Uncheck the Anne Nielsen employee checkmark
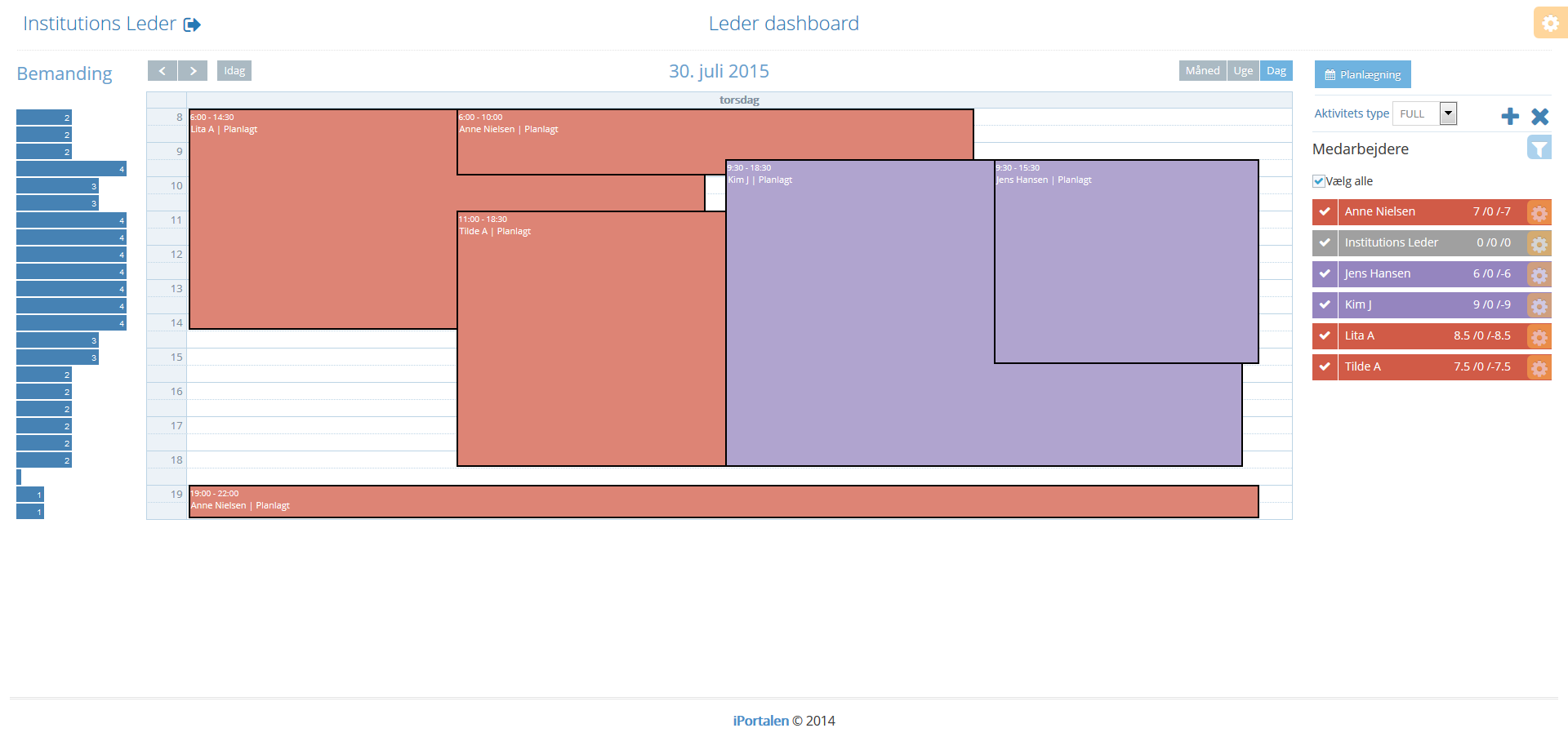The image size is (1568, 746). click(1325, 211)
